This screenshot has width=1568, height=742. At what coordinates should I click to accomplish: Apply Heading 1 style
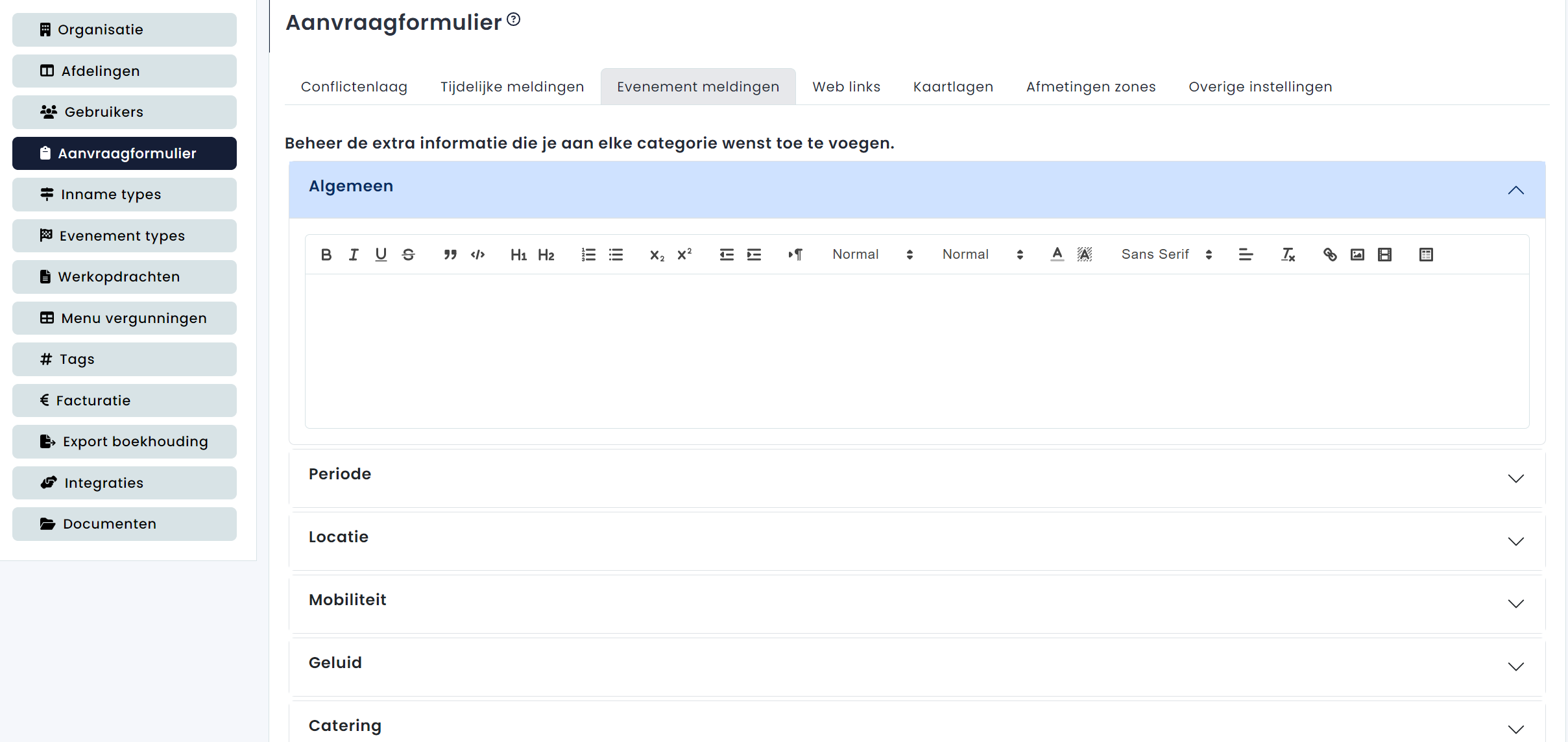518,255
